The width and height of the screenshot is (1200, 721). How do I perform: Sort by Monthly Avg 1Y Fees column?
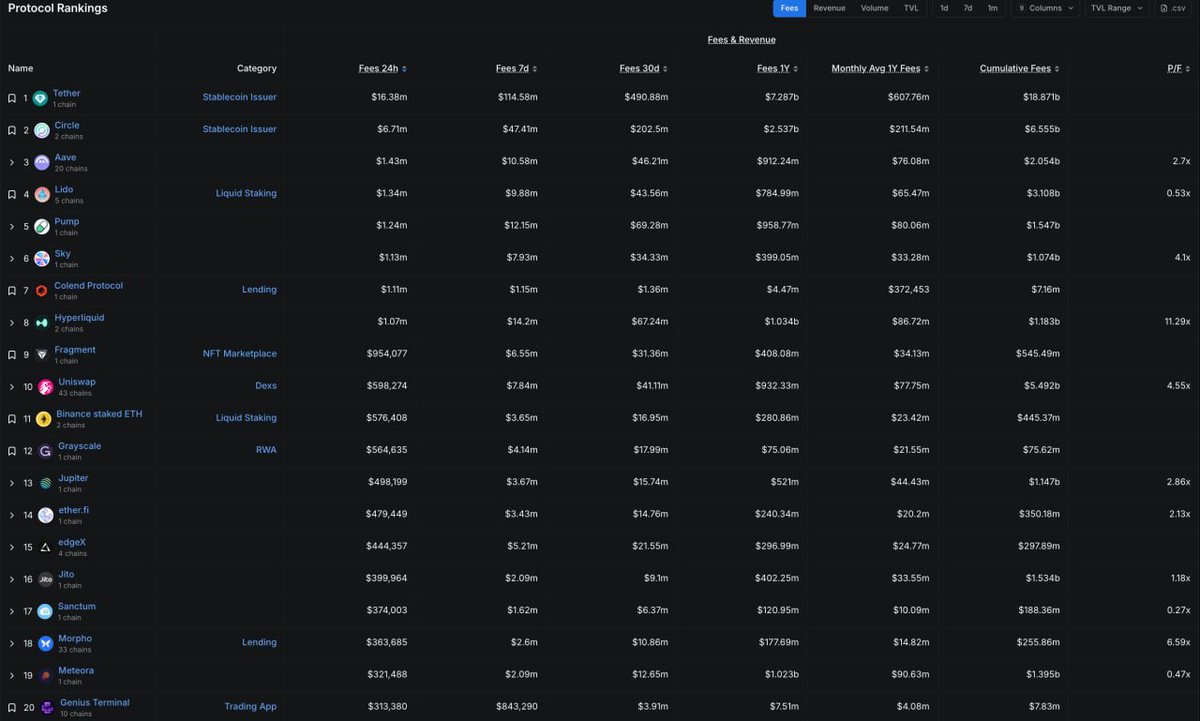pyautogui.click(x=880, y=68)
